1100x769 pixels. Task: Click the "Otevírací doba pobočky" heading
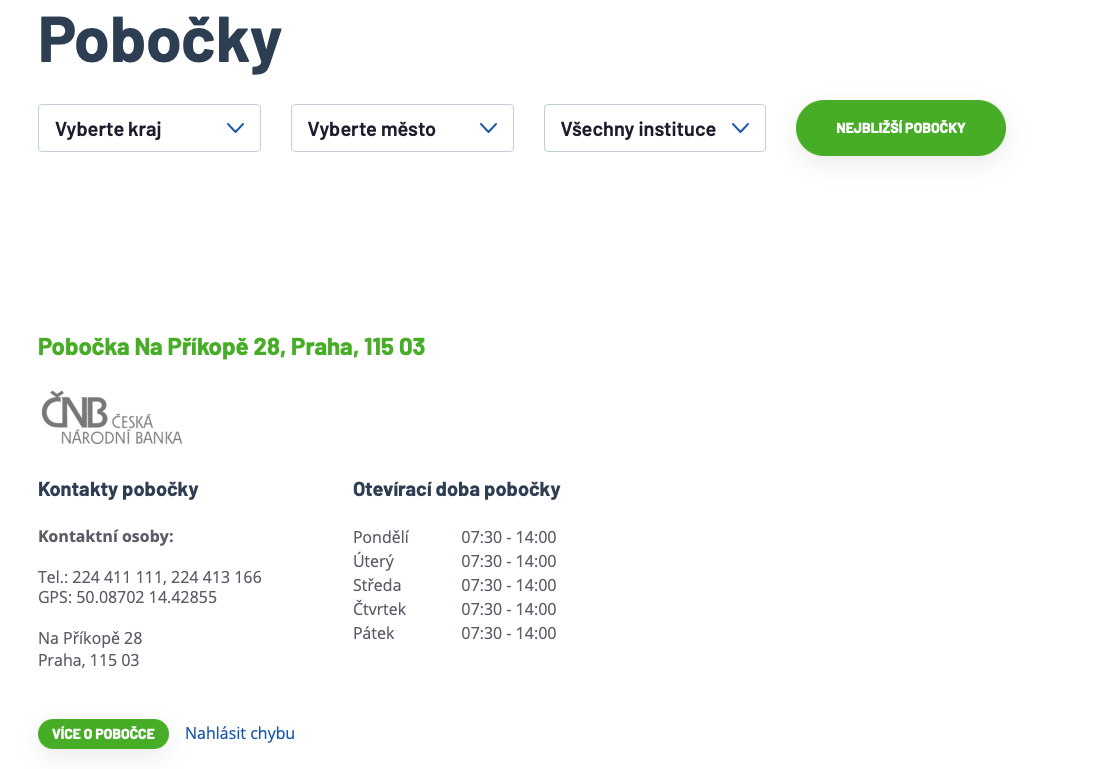pyautogui.click(x=456, y=489)
